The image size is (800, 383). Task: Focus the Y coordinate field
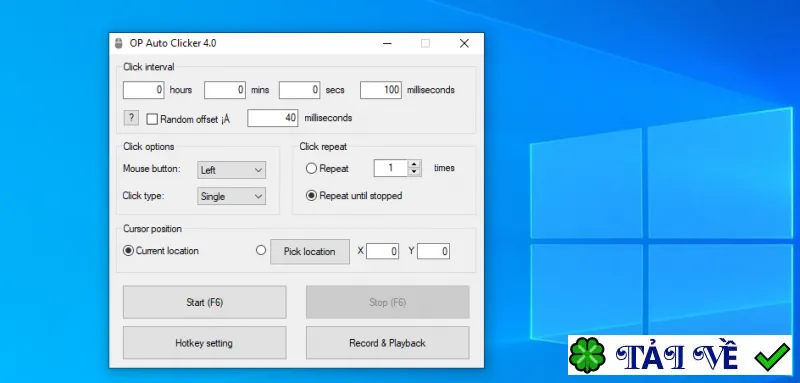(433, 251)
